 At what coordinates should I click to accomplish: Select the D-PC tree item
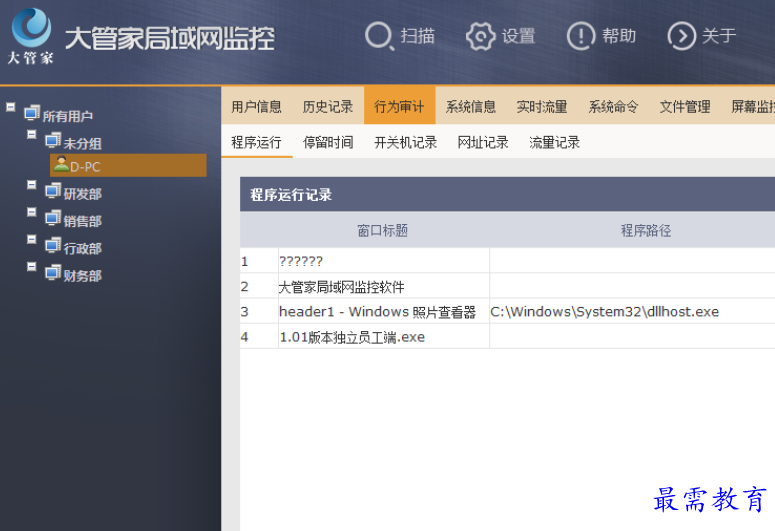(x=128, y=165)
